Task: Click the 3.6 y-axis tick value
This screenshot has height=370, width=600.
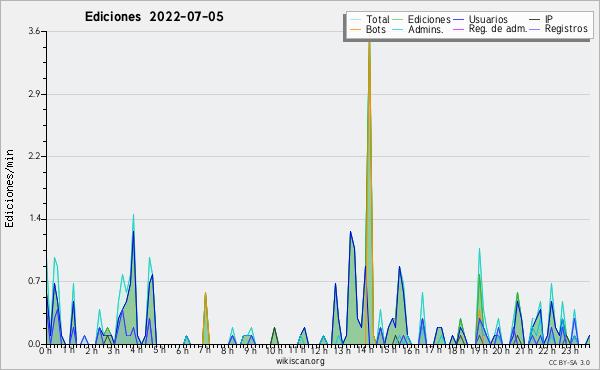Action: [34, 31]
